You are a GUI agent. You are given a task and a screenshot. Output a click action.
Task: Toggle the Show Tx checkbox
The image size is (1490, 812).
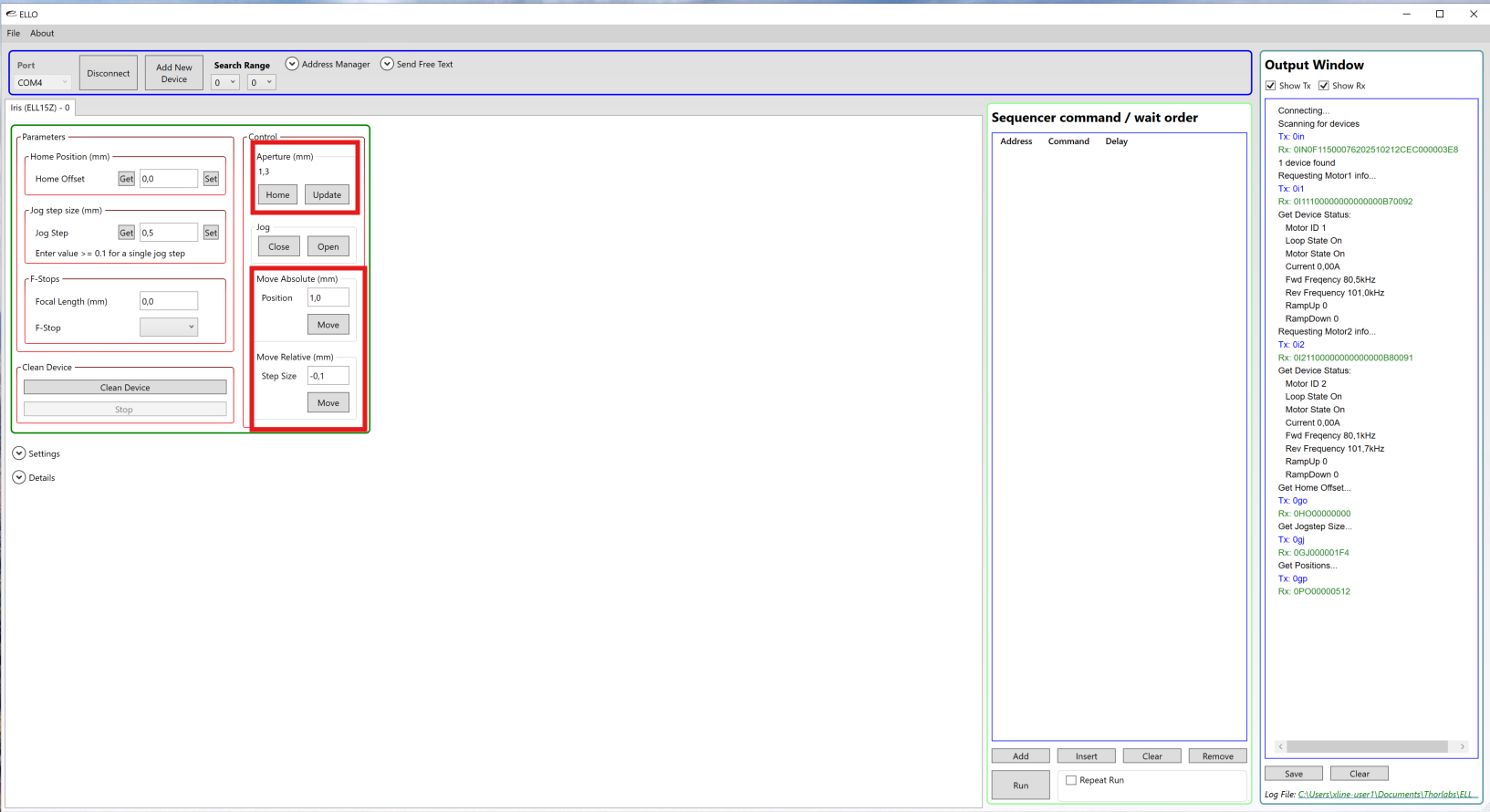point(1271,86)
